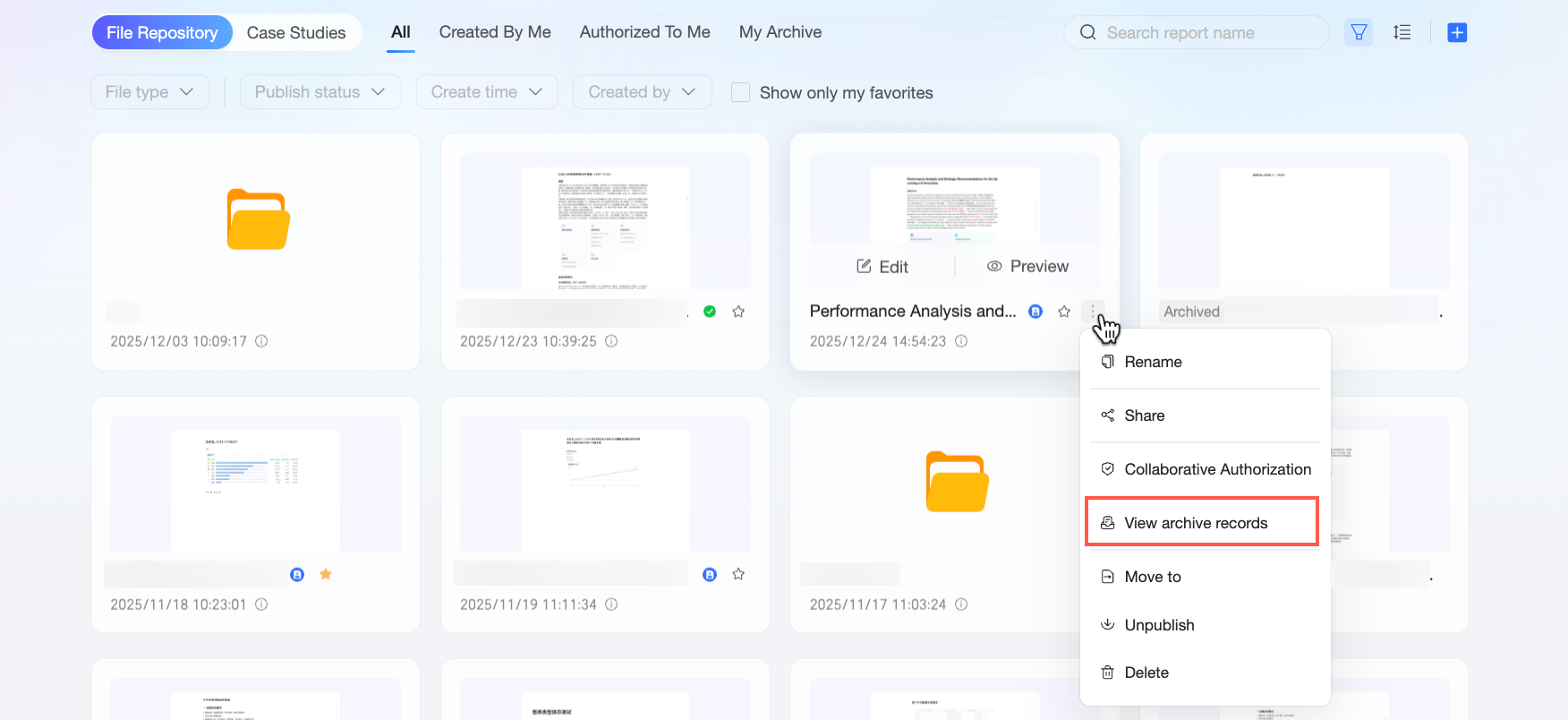
Task: Open the Publish status dropdown
Action: (x=320, y=92)
